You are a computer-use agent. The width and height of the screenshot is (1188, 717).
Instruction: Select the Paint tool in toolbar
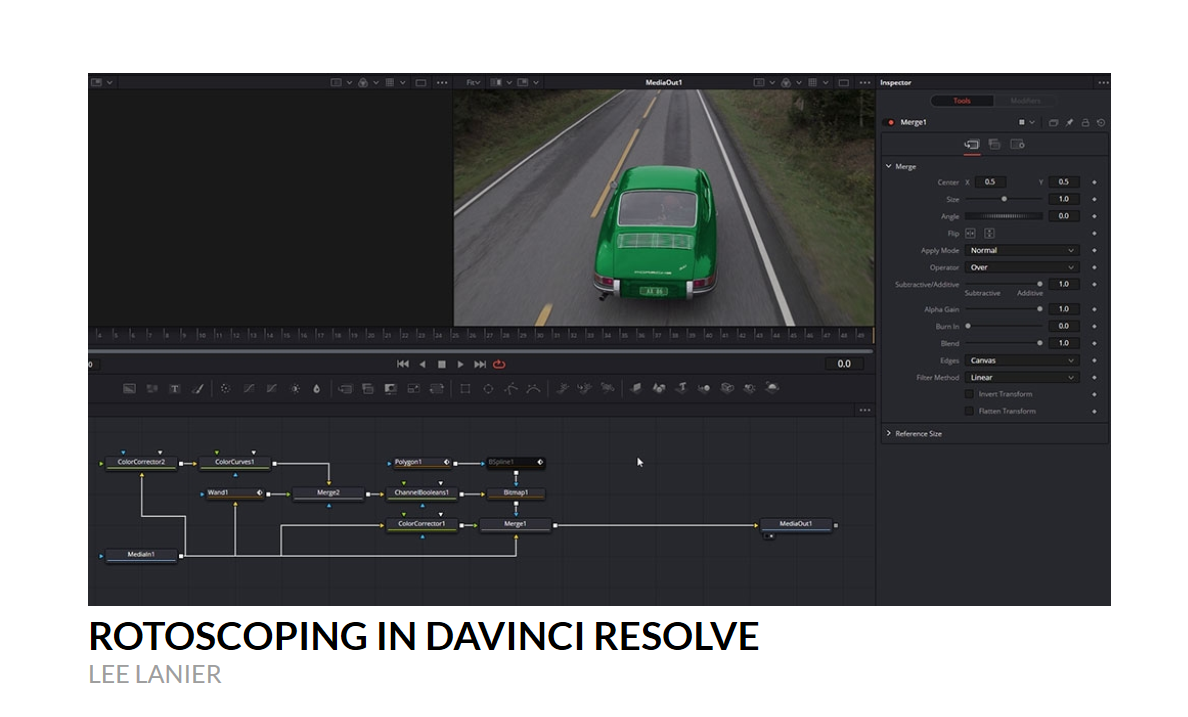(198, 389)
